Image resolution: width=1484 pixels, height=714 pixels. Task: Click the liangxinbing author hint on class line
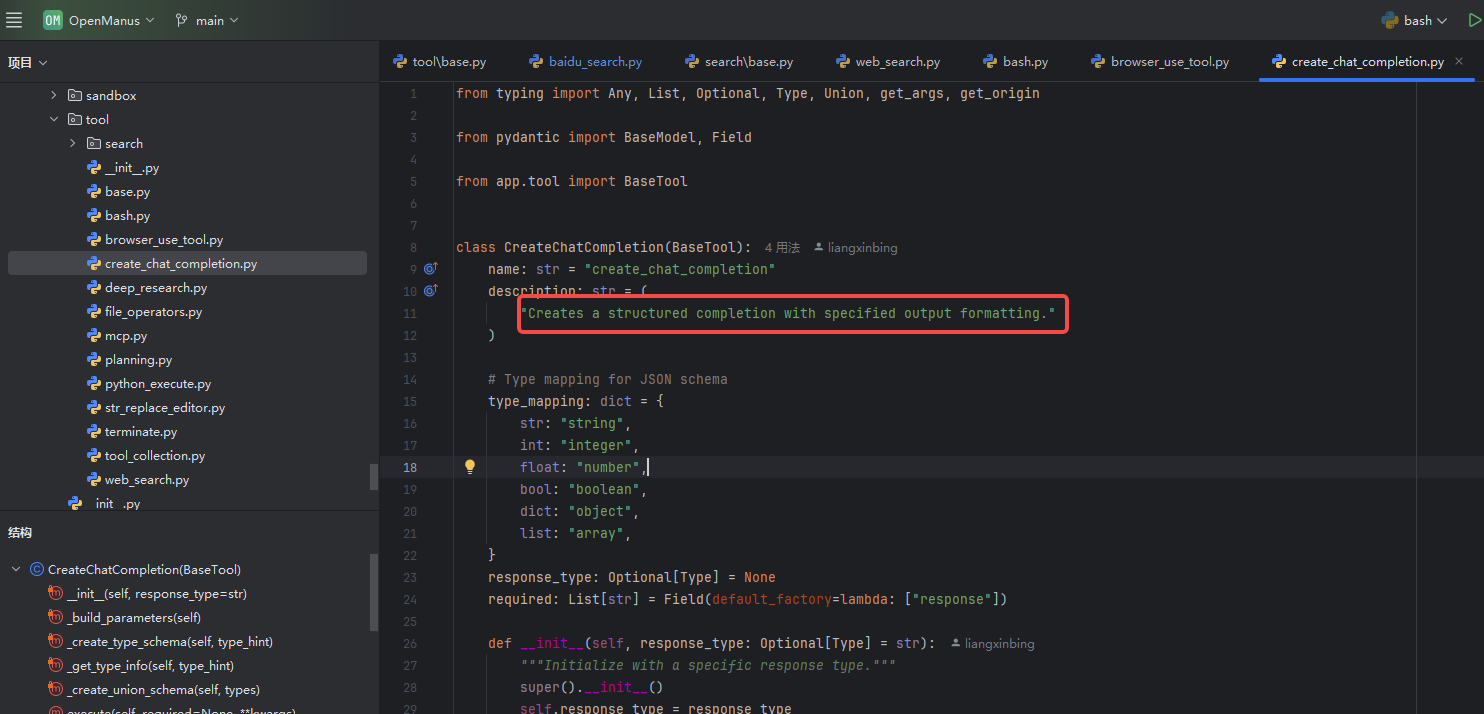(x=855, y=247)
